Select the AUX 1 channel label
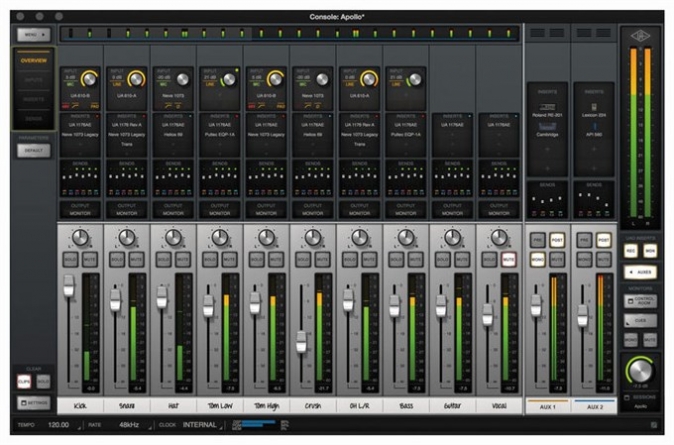 (x=547, y=406)
